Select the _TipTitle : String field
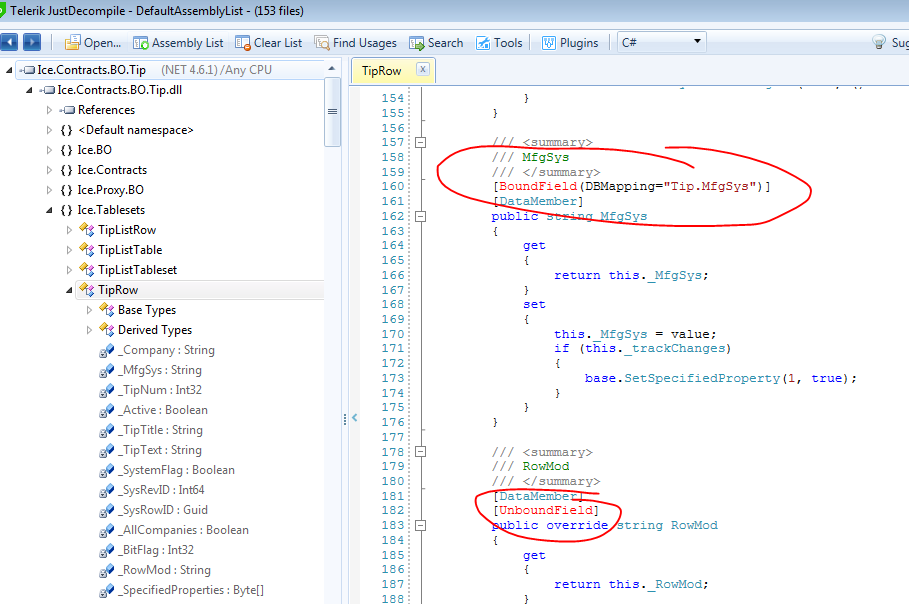This screenshot has width=909, height=604. click(x=162, y=430)
